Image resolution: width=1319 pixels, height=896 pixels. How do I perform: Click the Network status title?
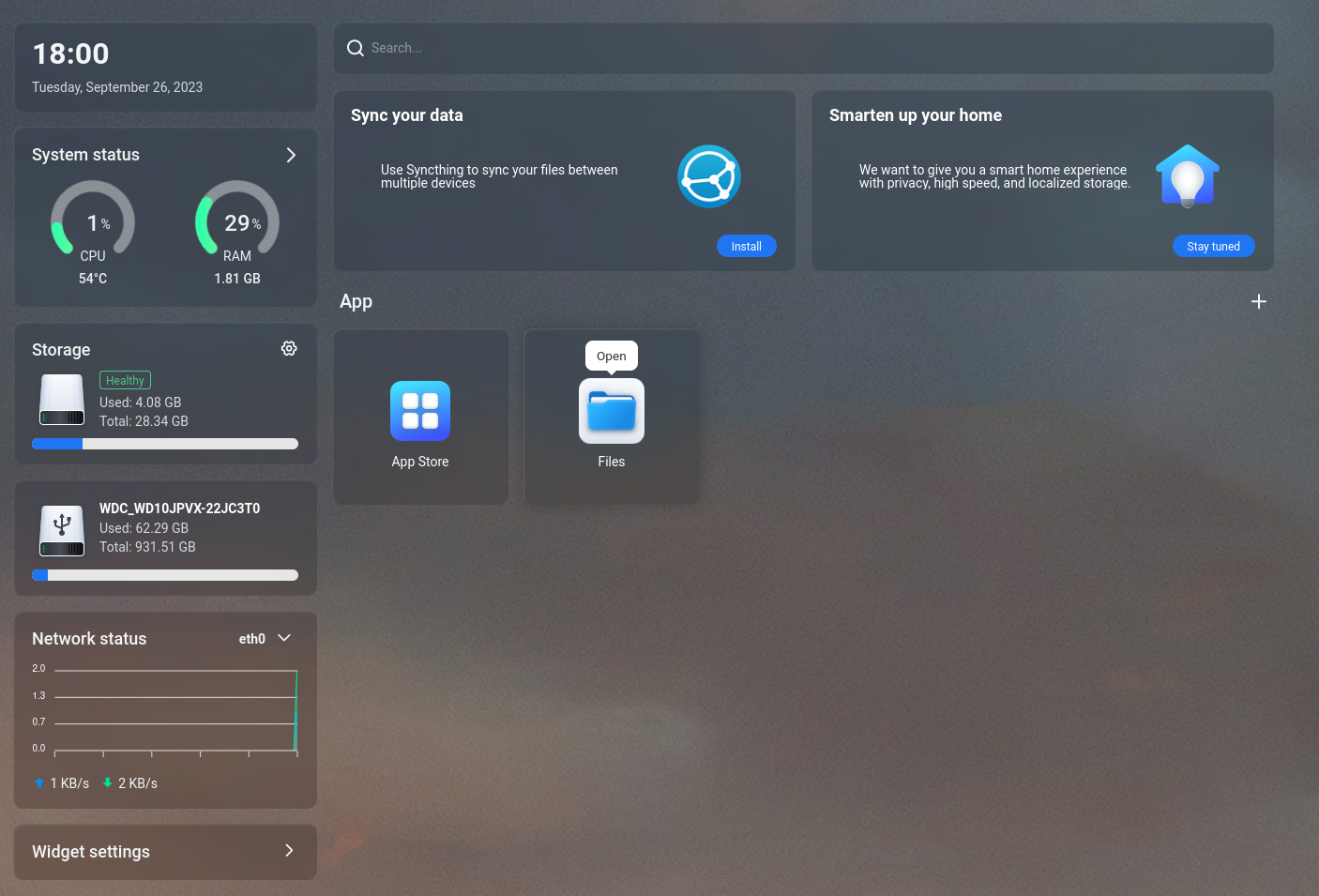pyautogui.click(x=89, y=639)
